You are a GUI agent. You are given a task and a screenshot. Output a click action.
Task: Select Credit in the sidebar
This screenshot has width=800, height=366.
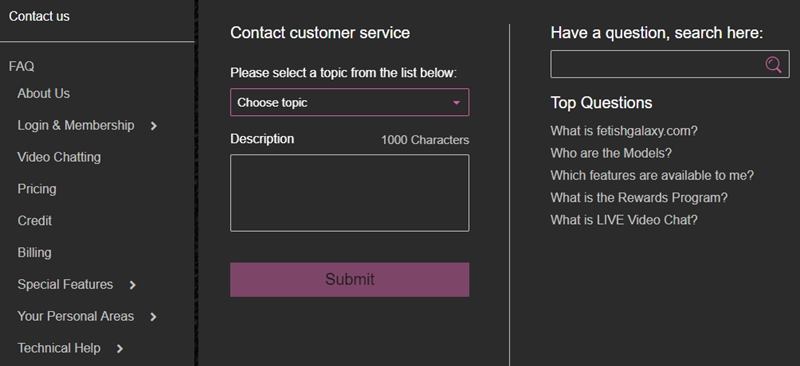pyautogui.click(x=35, y=221)
